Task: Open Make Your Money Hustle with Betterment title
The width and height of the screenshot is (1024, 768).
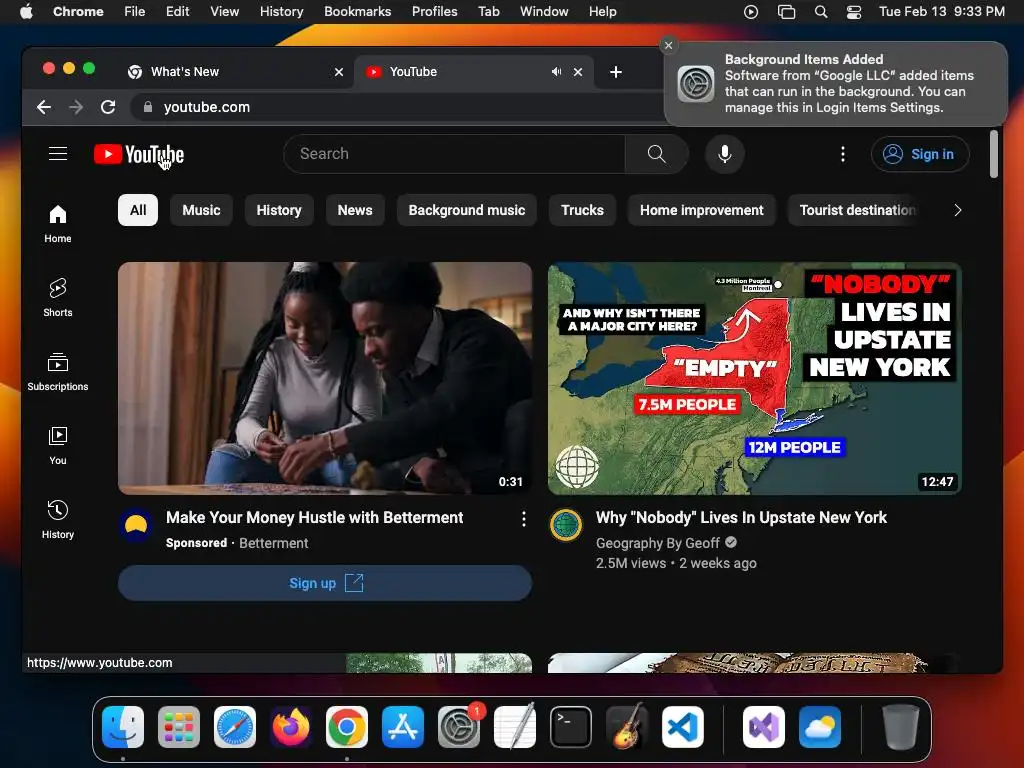Action: click(314, 518)
